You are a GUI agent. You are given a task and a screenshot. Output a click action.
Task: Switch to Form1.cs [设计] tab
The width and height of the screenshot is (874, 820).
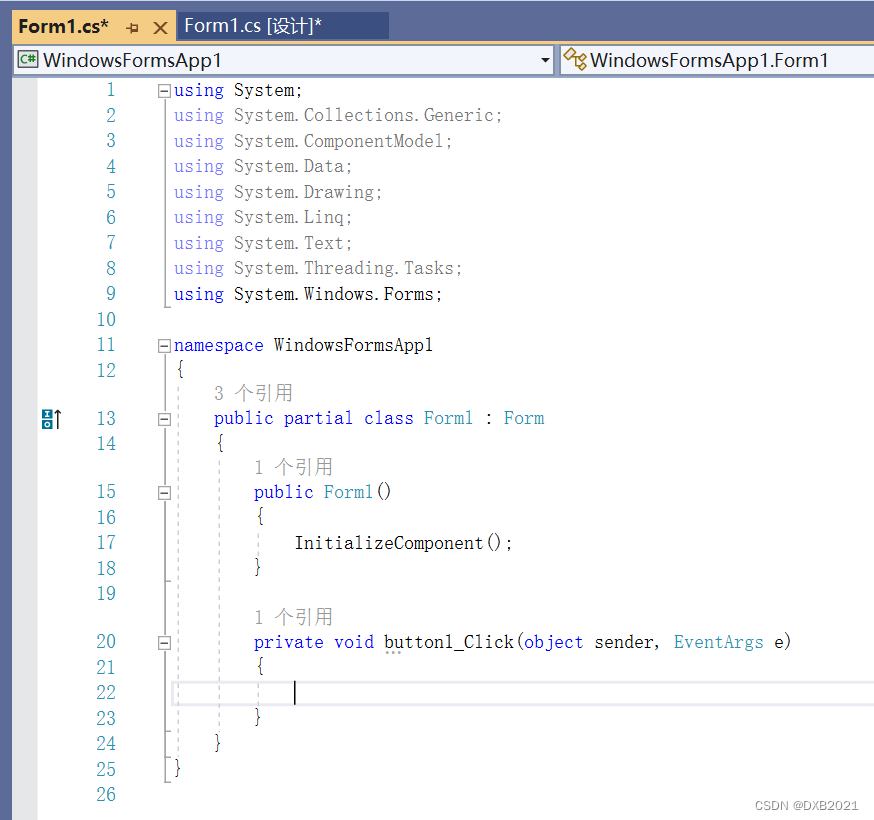point(283,26)
